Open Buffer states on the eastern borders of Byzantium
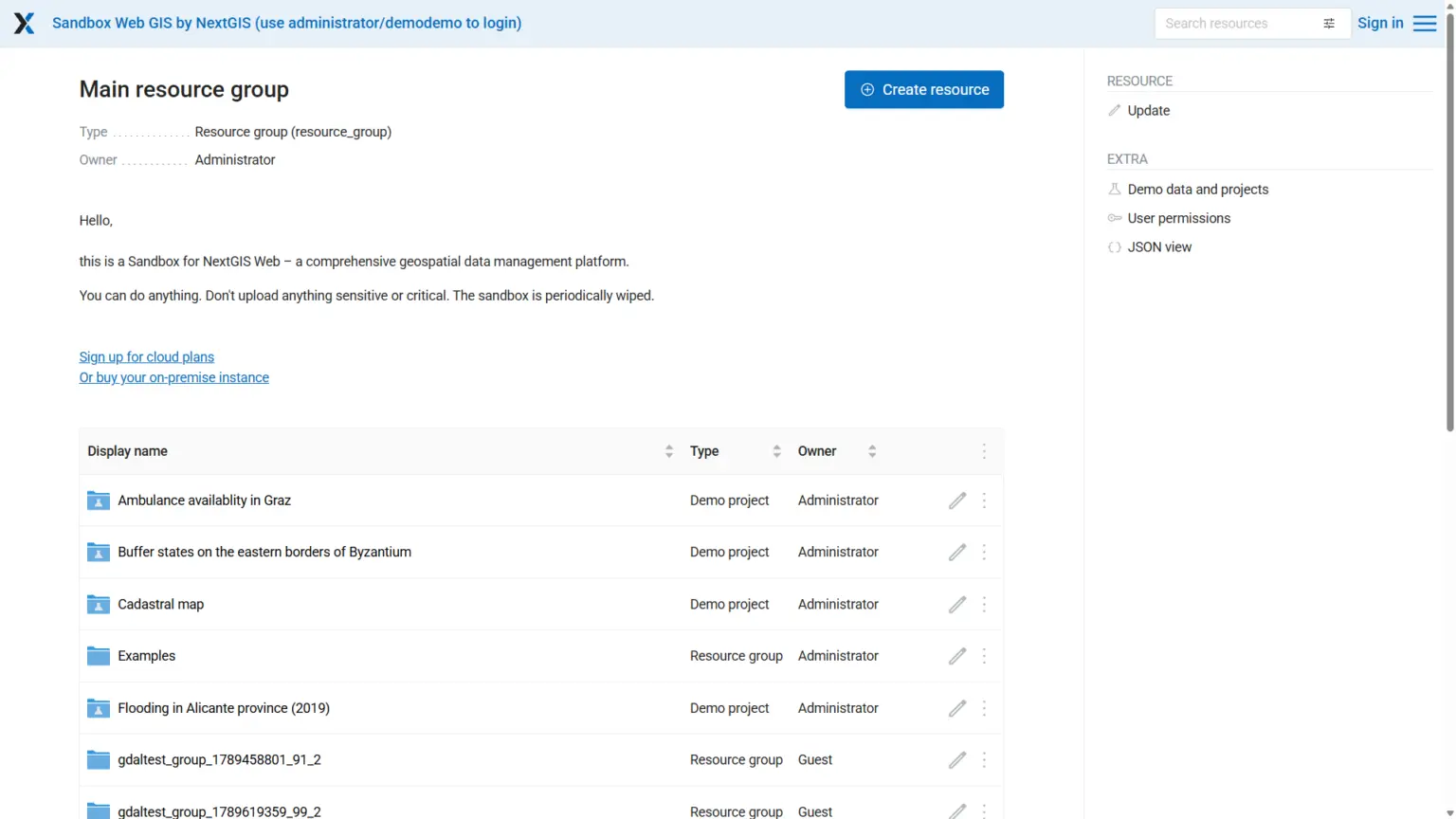The width and height of the screenshot is (1456, 819). pyautogui.click(x=264, y=552)
